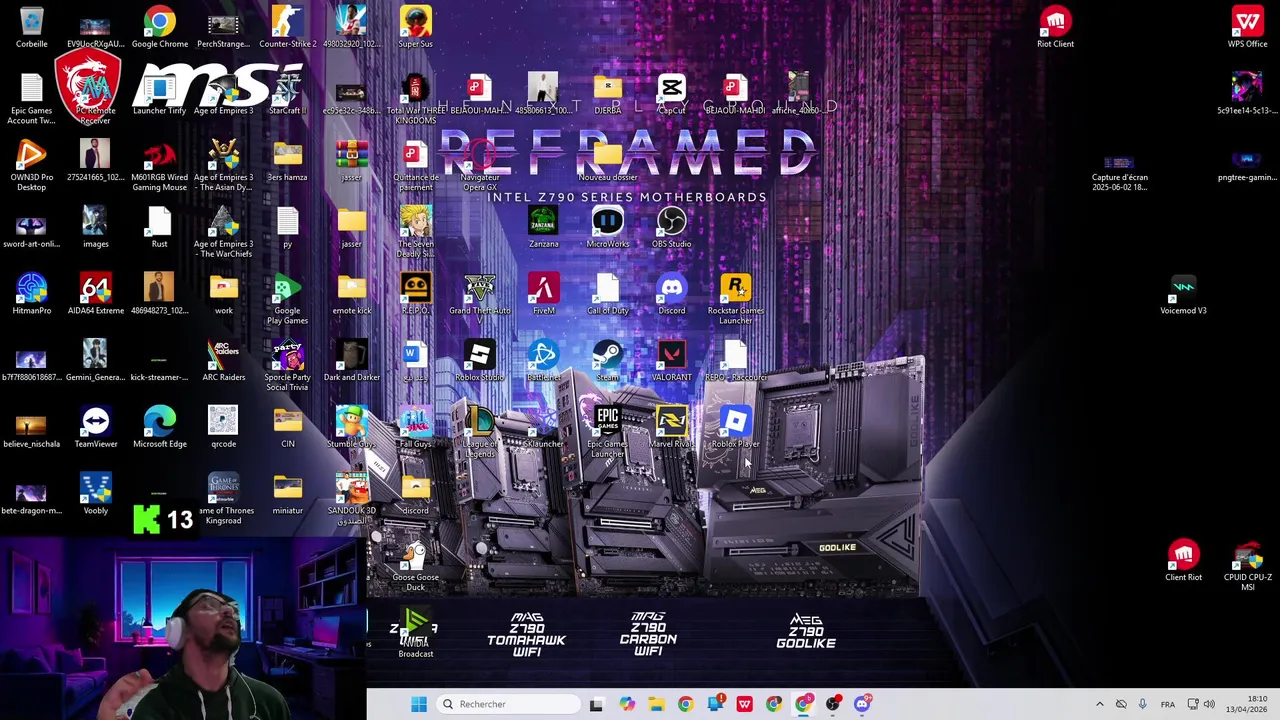The image size is (1280, 720).
Task: Click the volume speaker tray icon
Action: point(1209,704)
